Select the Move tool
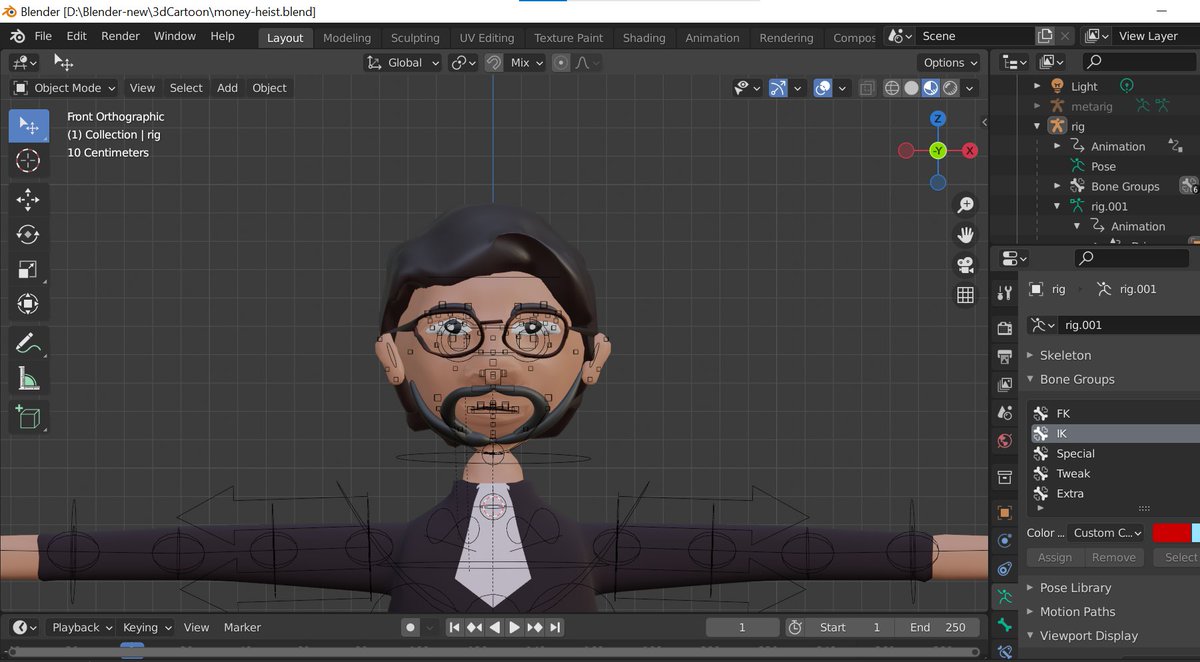This screenshot has width=1200, height=662. (28, 200)
